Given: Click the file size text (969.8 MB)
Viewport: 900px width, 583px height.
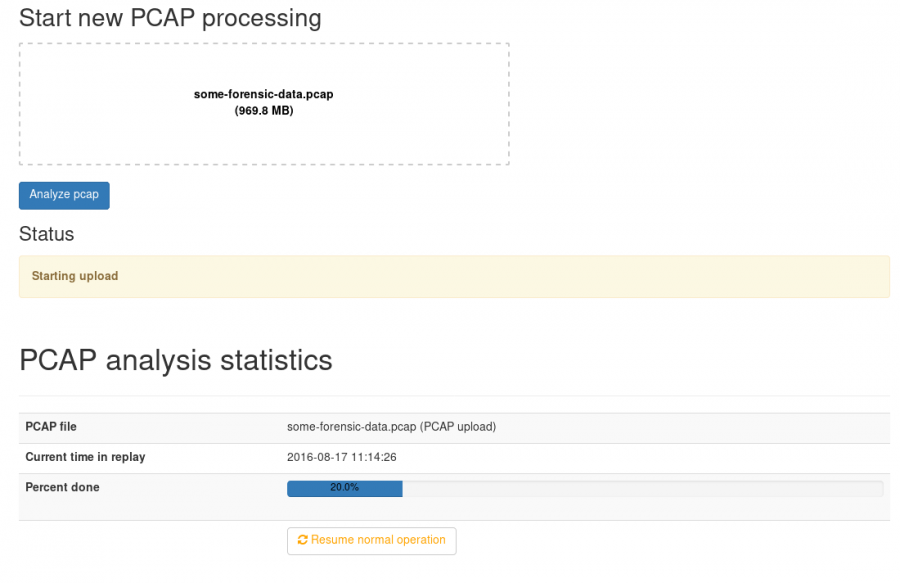Looking at the screenshot, I should coord(263,110).
